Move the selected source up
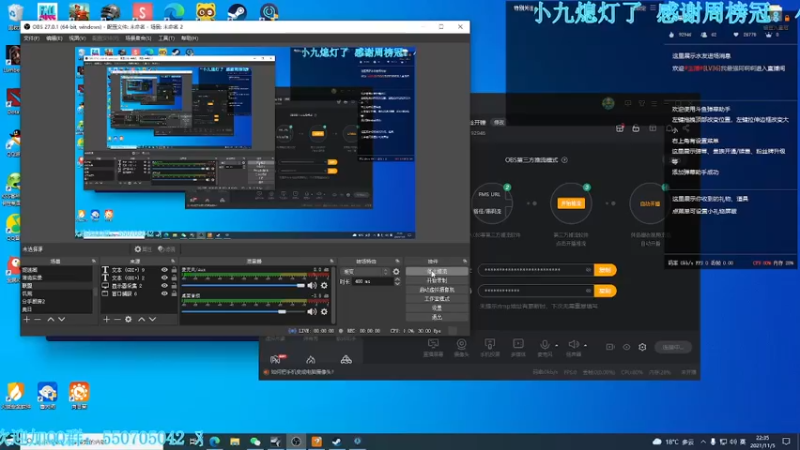Image resolution: width=800 pixels, height=450 pixels. pyautogui.click(x=141, y=319)
